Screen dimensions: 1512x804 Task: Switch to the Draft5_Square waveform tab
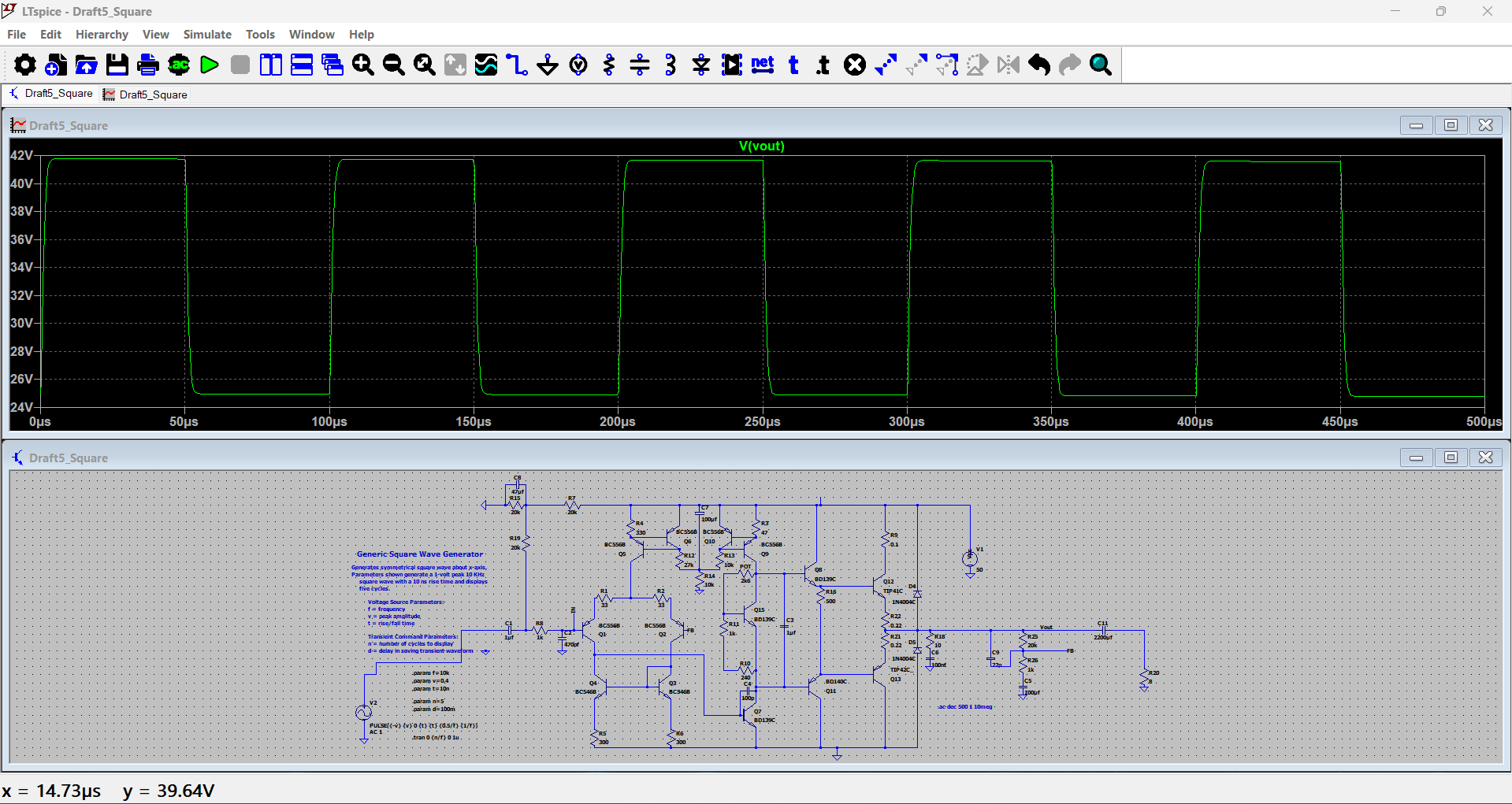coord(146,94)
